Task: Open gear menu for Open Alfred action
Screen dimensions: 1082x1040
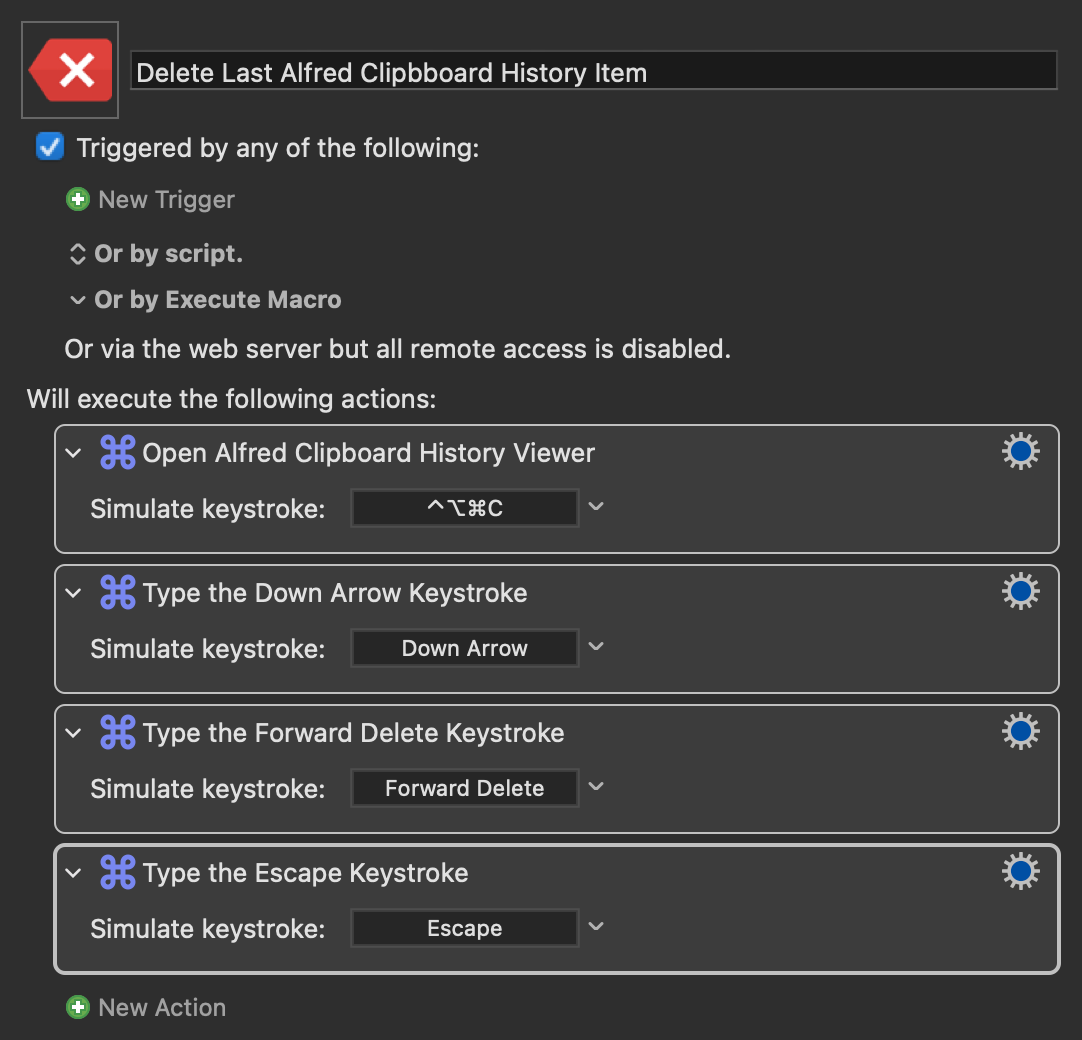Action: [1021, 451]
